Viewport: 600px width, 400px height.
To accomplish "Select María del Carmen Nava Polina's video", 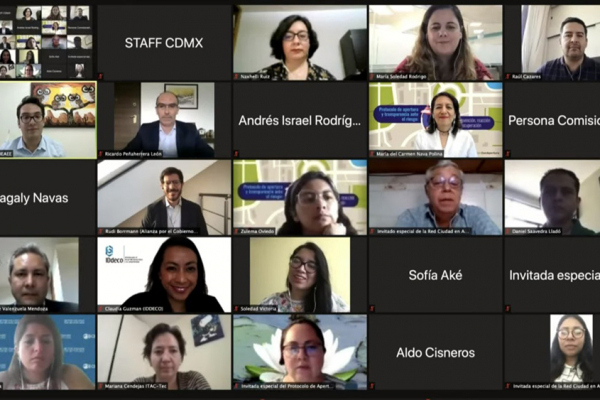I will [435, 120].
